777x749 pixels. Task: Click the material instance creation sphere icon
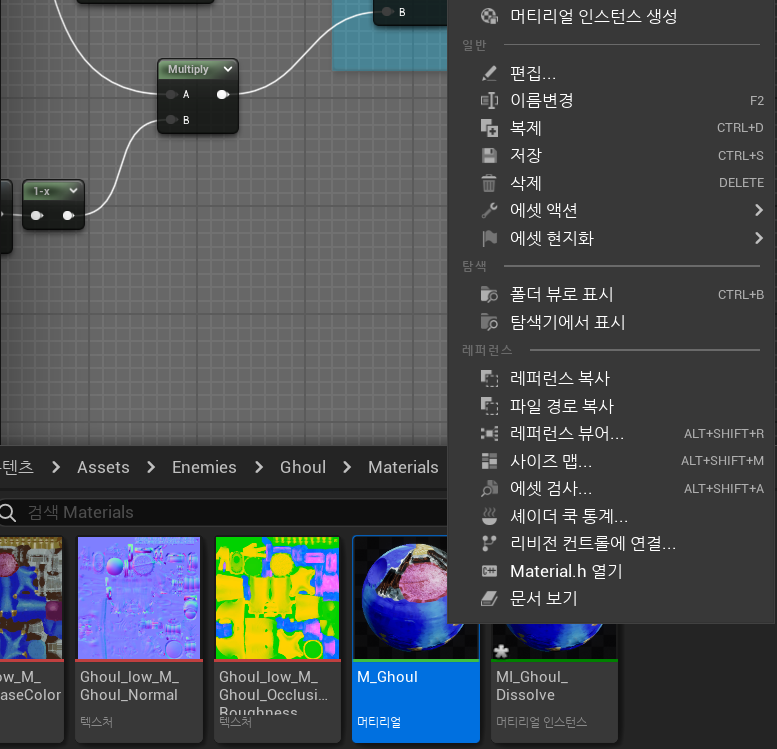coord(489,16)
